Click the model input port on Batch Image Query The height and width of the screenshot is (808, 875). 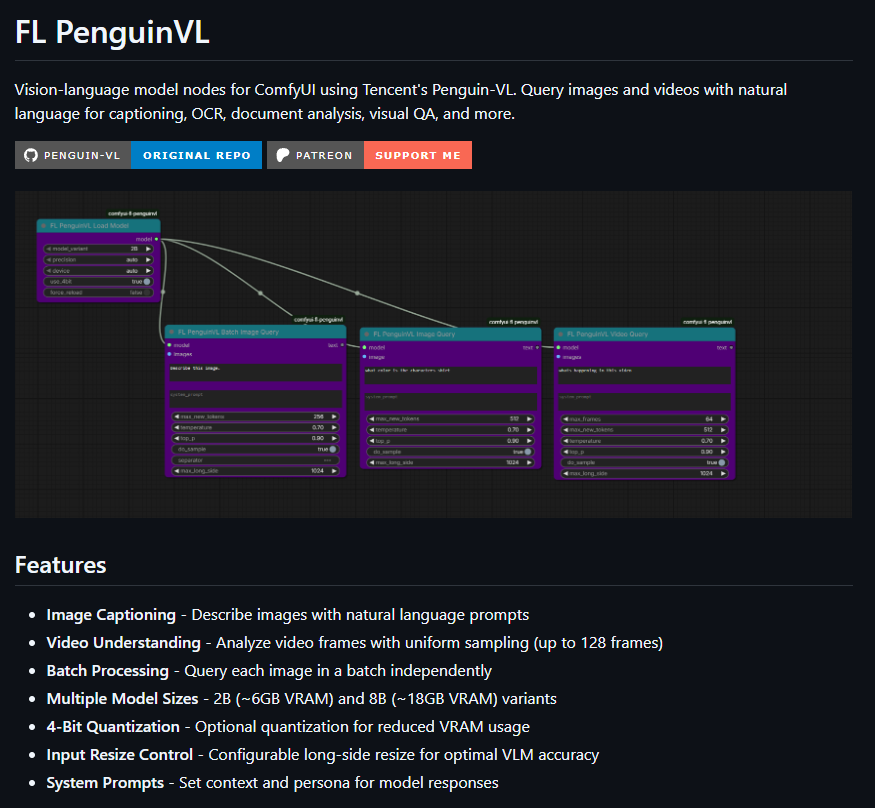(169, 345)
